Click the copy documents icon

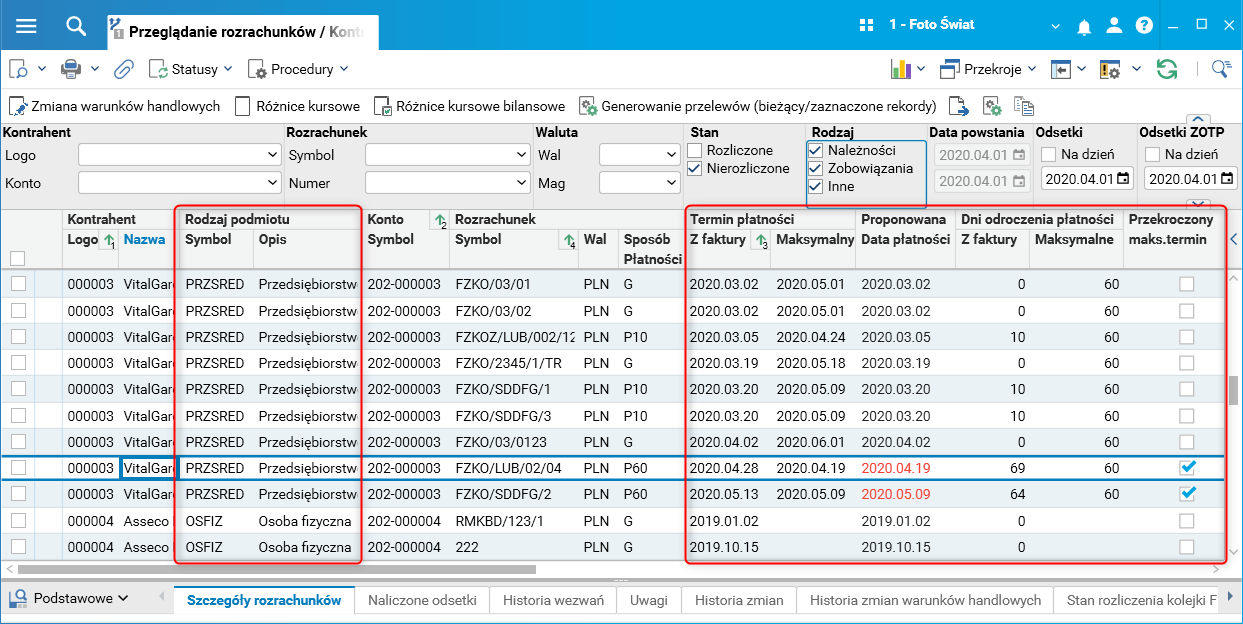(1023, 106)
